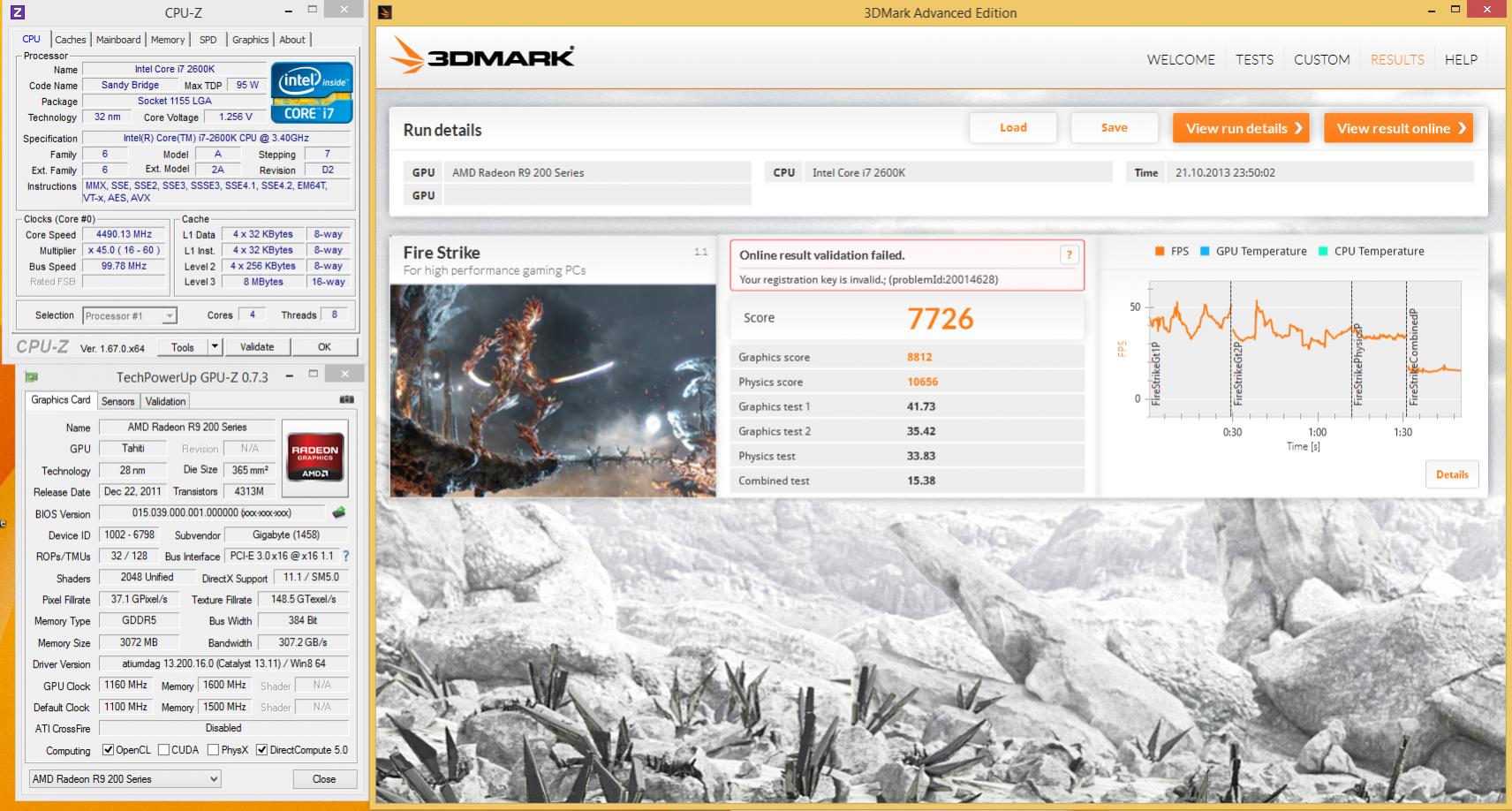The height and width of the screenshot is (811, 1512).
Task: Click the FireStrikeGt2P chart marker line
Action: pos(1232,350)
